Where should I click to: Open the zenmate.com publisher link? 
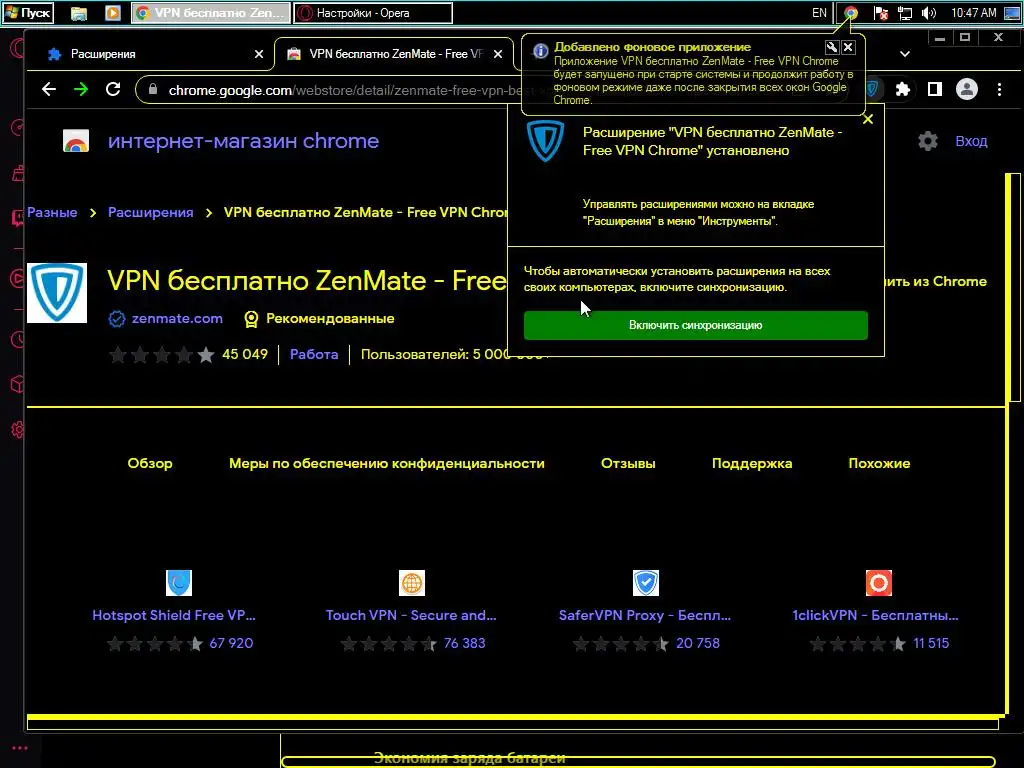click(x=177, y=319)
